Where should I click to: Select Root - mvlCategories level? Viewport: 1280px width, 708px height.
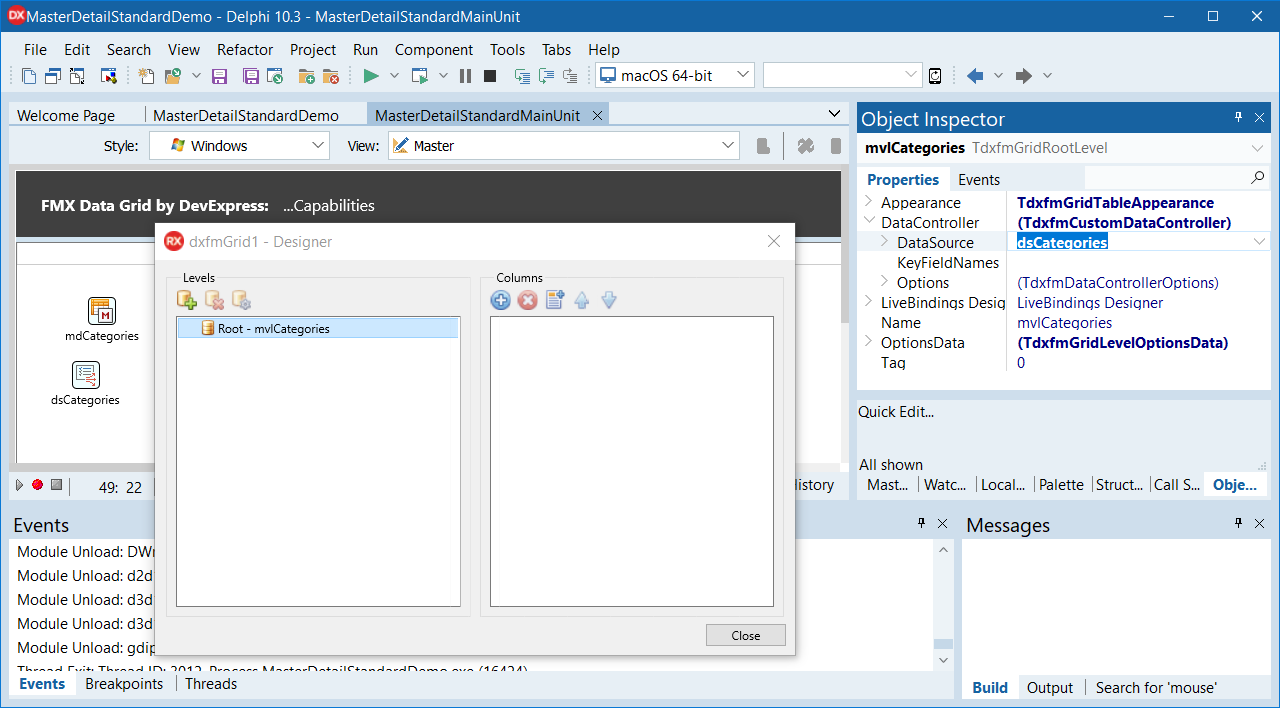point(318,328)
